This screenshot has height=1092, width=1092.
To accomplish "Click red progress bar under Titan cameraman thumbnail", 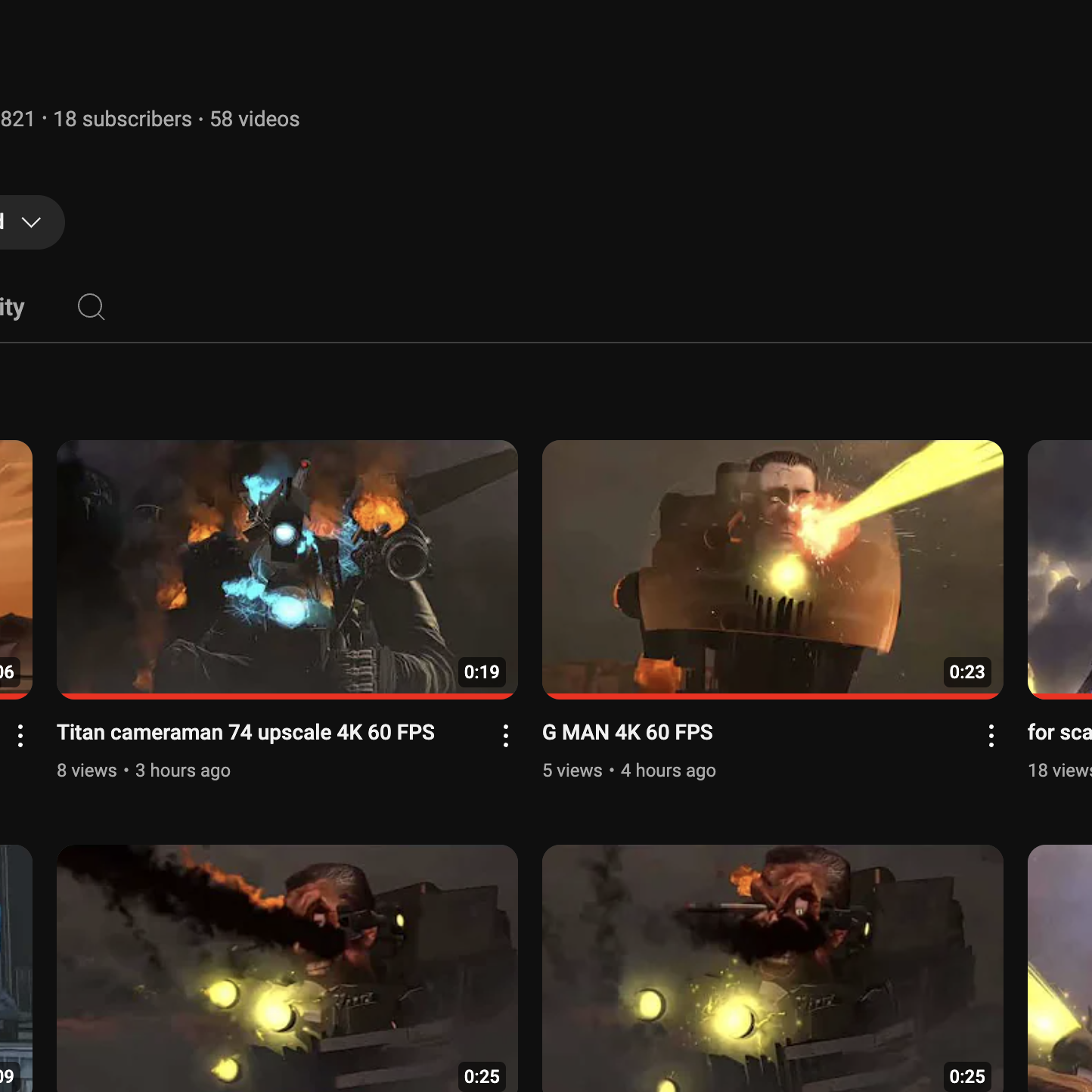I will (287, 696).
